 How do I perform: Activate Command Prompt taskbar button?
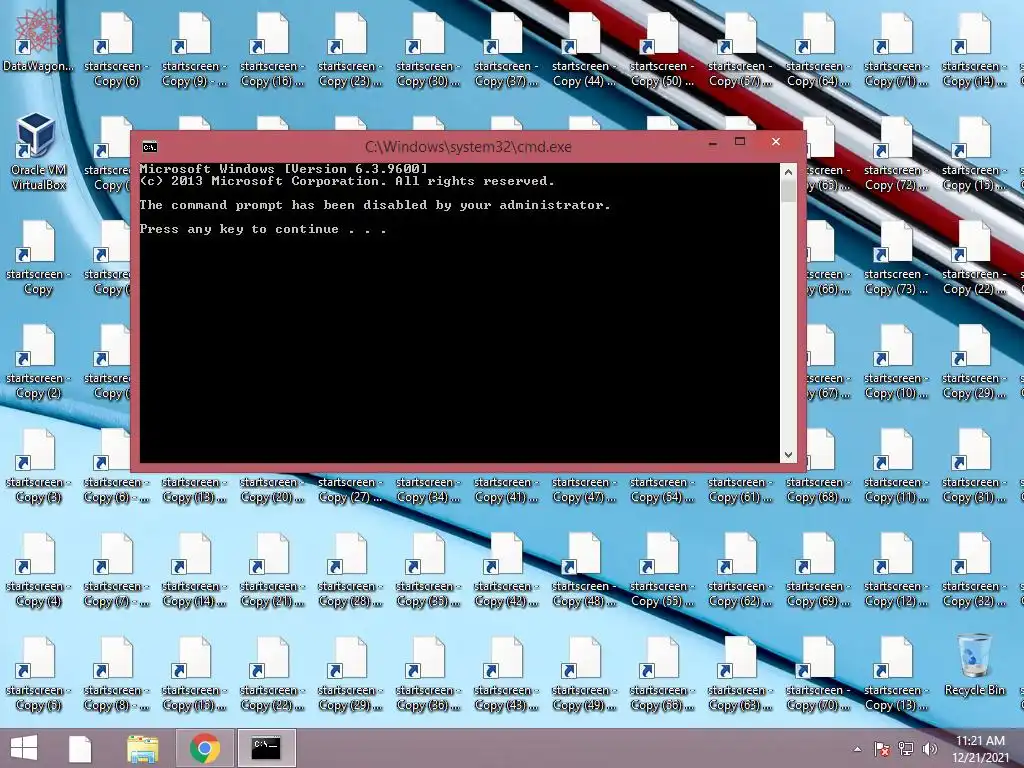pos(266,748)
